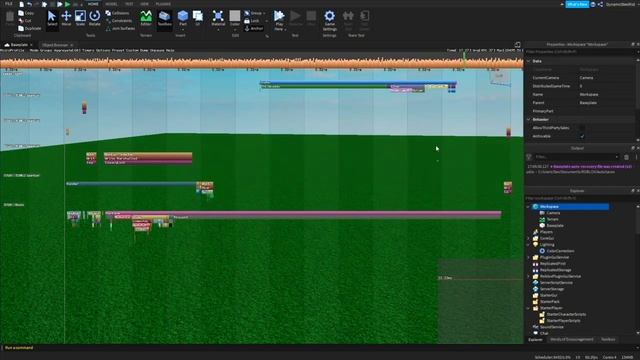Toggle Join Surfaces option
Screen dimensions: 640x360
120,28
